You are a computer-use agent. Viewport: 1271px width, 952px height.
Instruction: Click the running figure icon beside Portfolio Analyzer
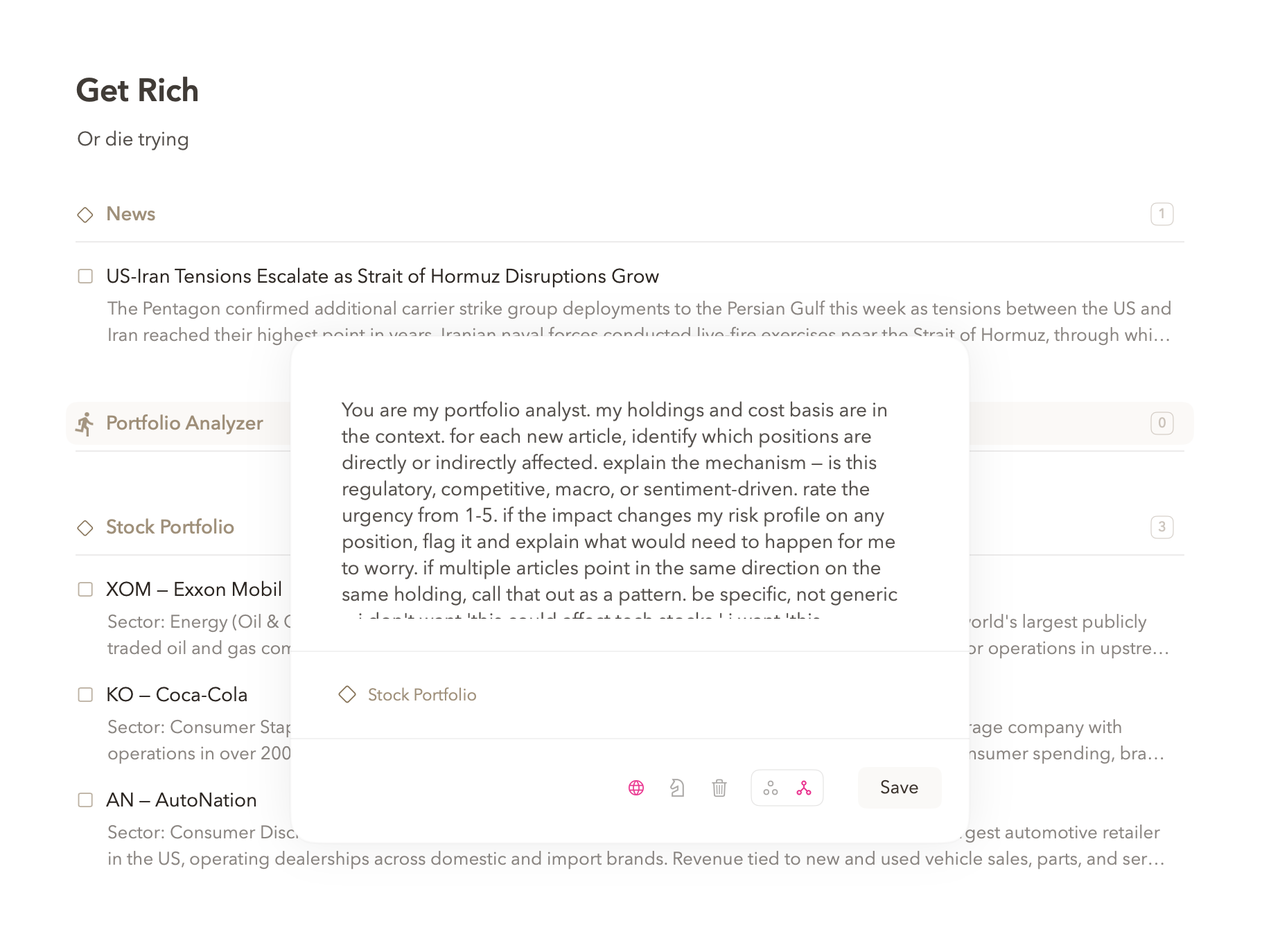(x=85, y=423)
